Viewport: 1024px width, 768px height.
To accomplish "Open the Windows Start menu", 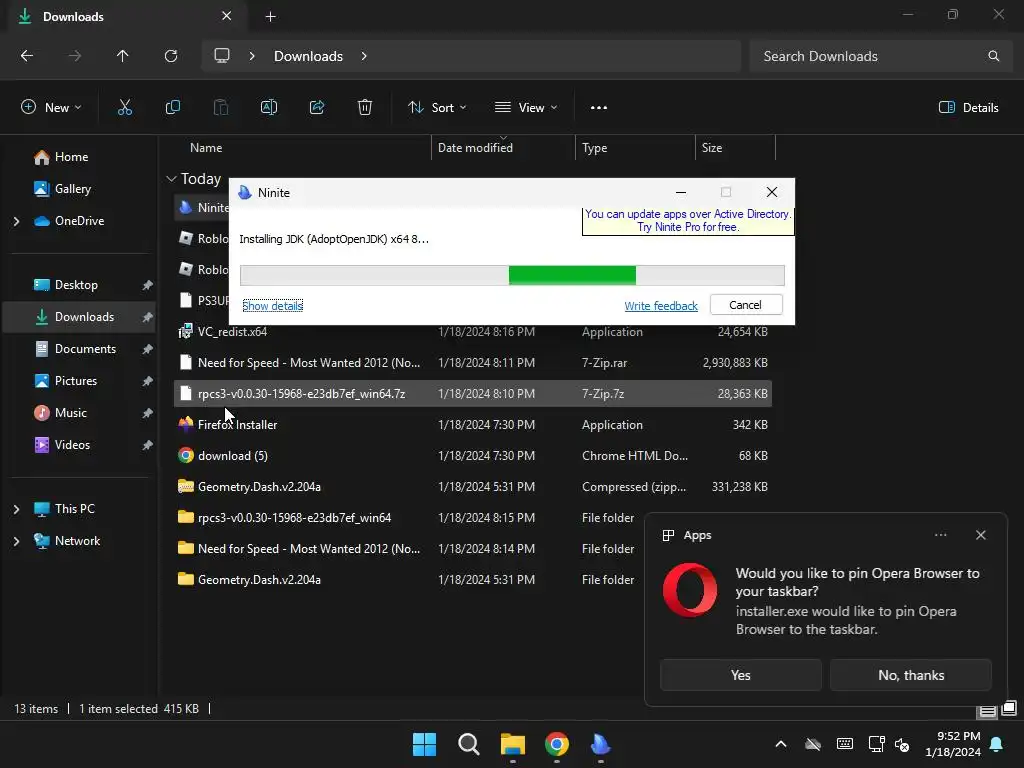I will (x=424, y=744).
